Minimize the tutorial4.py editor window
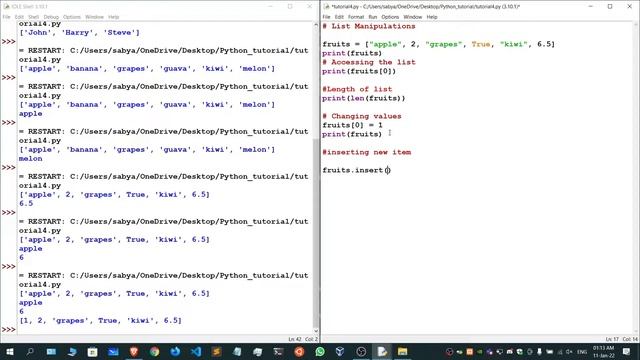Viewport: 640px width, 360px height. (x=591, y=6)
